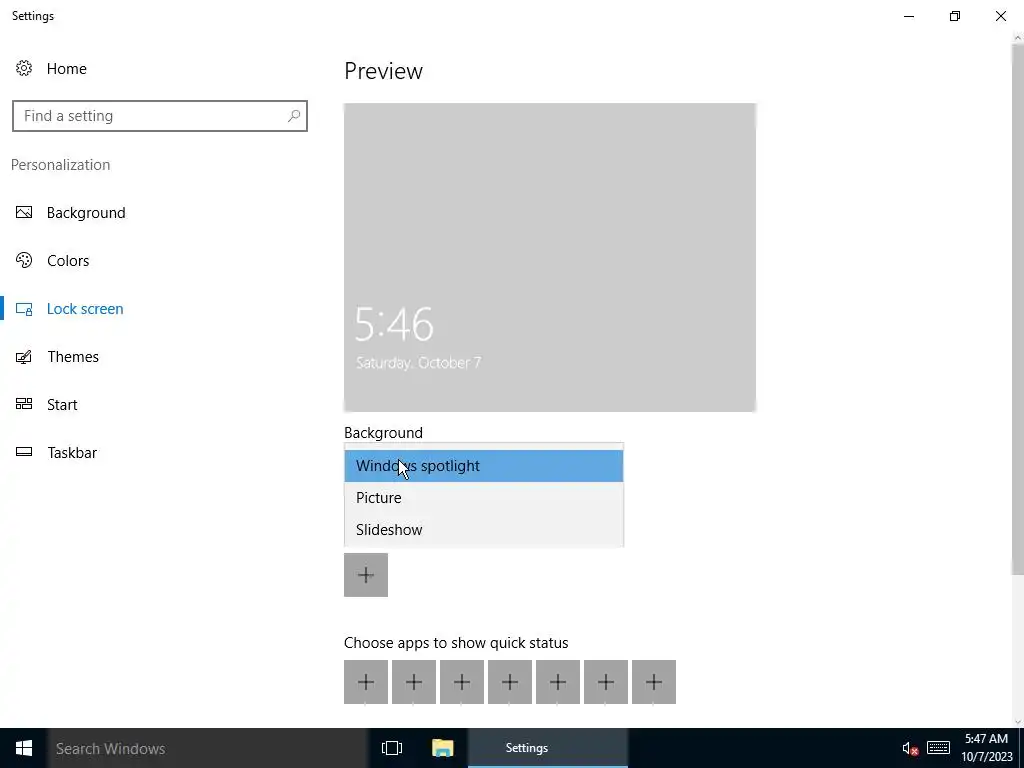Screen dimensions: 1024x768
Task: Click the Background picture icon in sidebar
Action: pyautogui.click(x=24, y=212)
